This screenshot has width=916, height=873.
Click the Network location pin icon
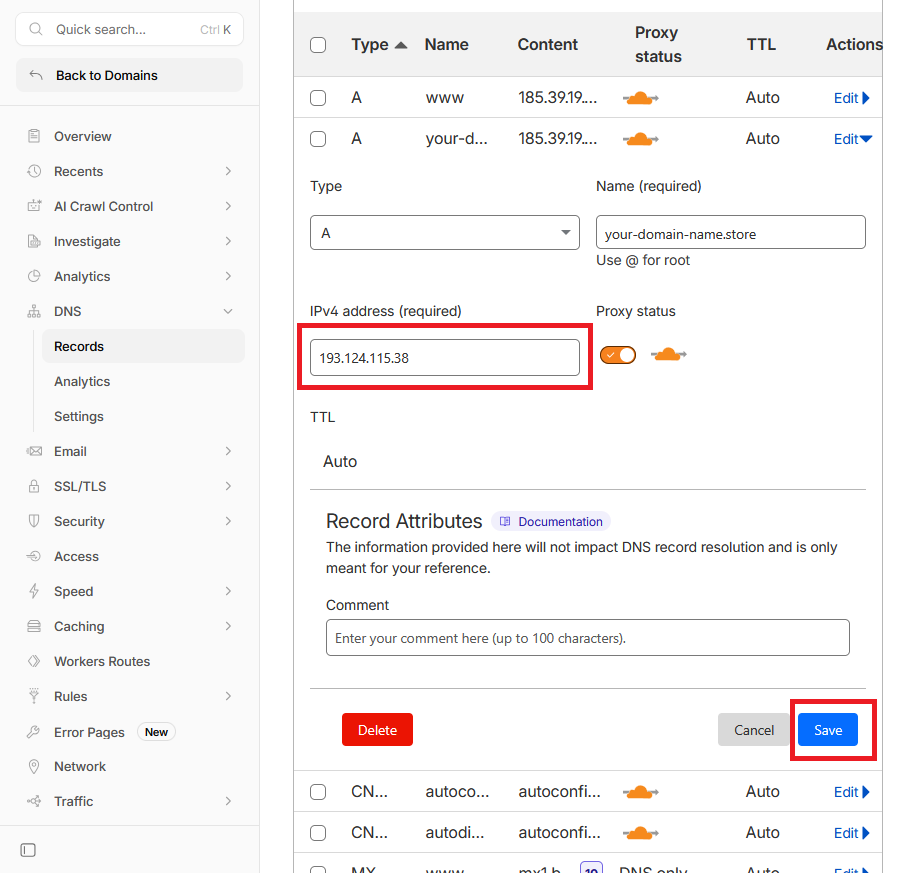[x=34, y=767]
